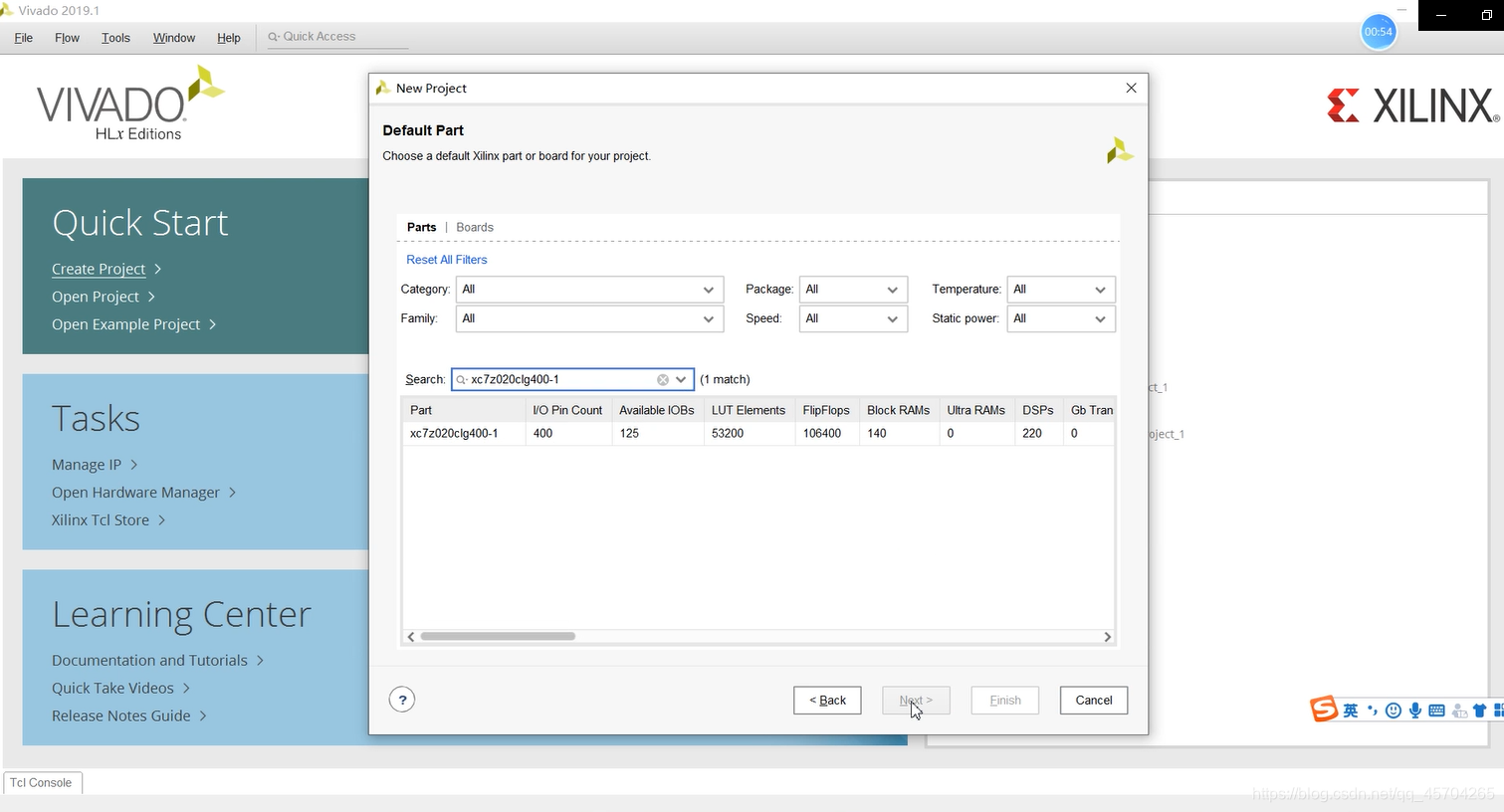Viewport: 1504px width, 812px height.
Task: Click the Cancel button
Action: 1094,701
